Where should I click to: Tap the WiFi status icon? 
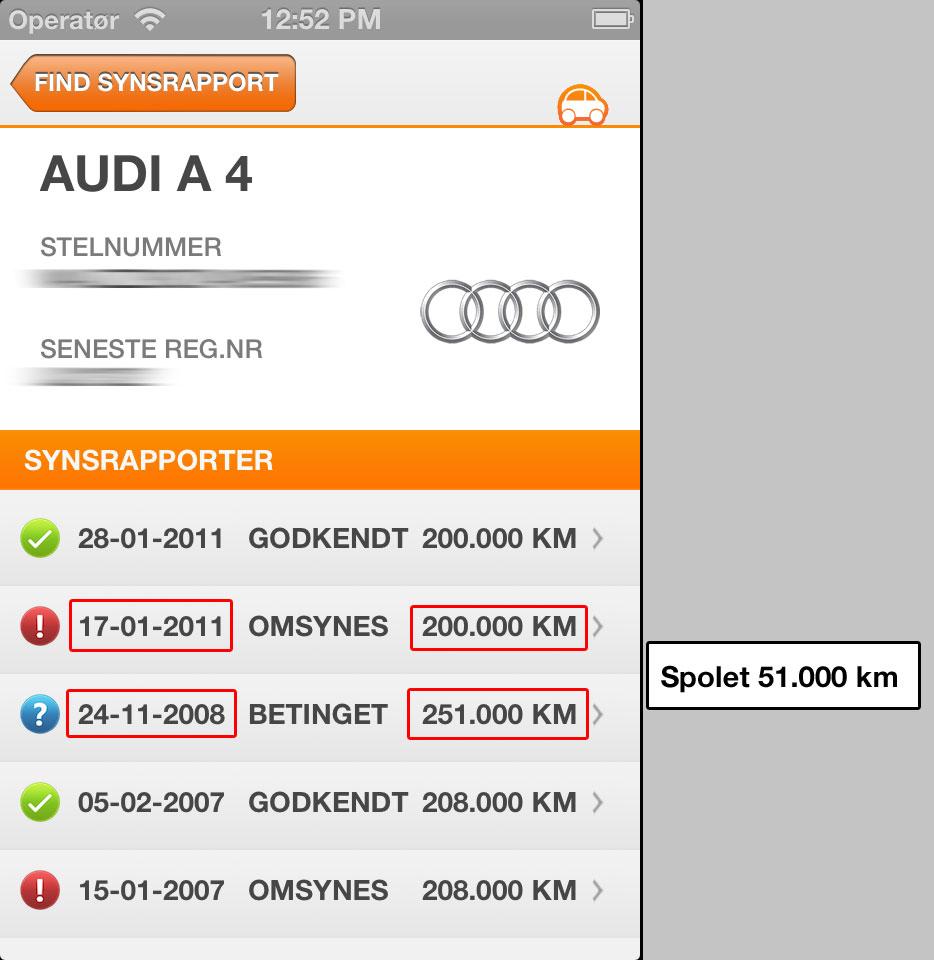(150, 20)
